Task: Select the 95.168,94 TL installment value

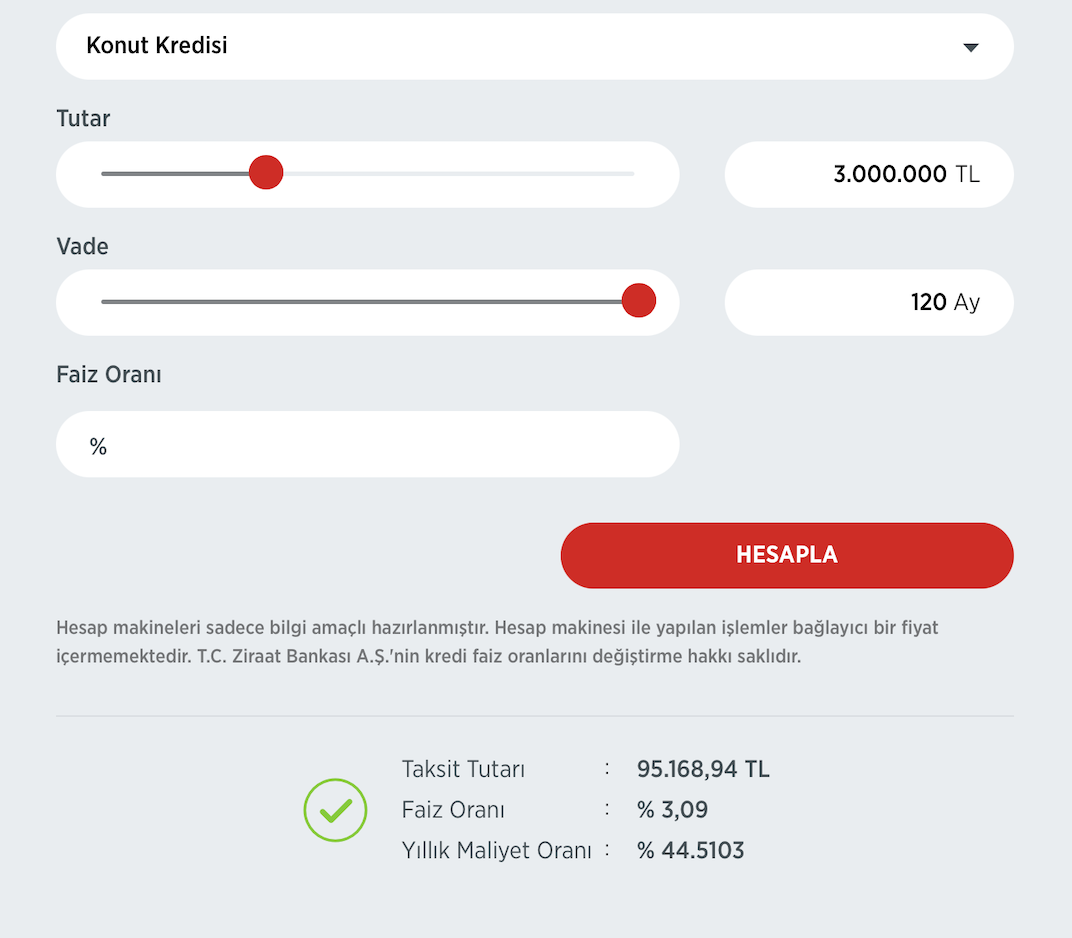Action: tap(703, 769)
